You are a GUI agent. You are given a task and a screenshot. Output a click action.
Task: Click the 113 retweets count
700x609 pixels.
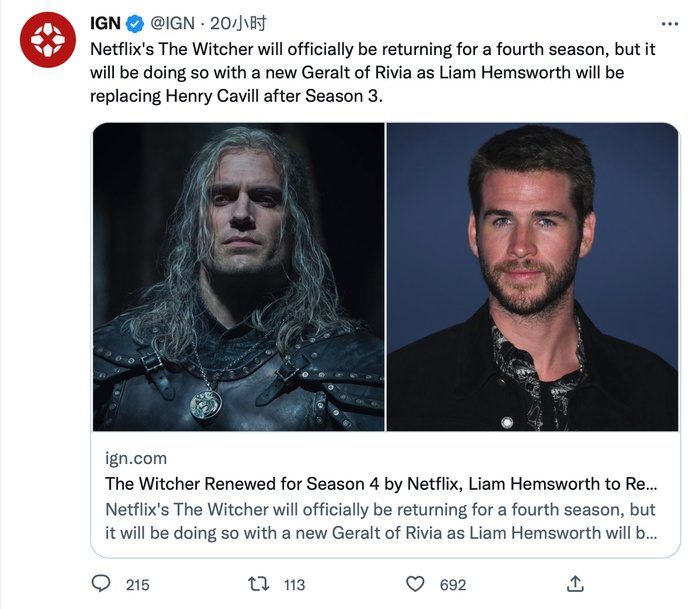pos(294,584)
